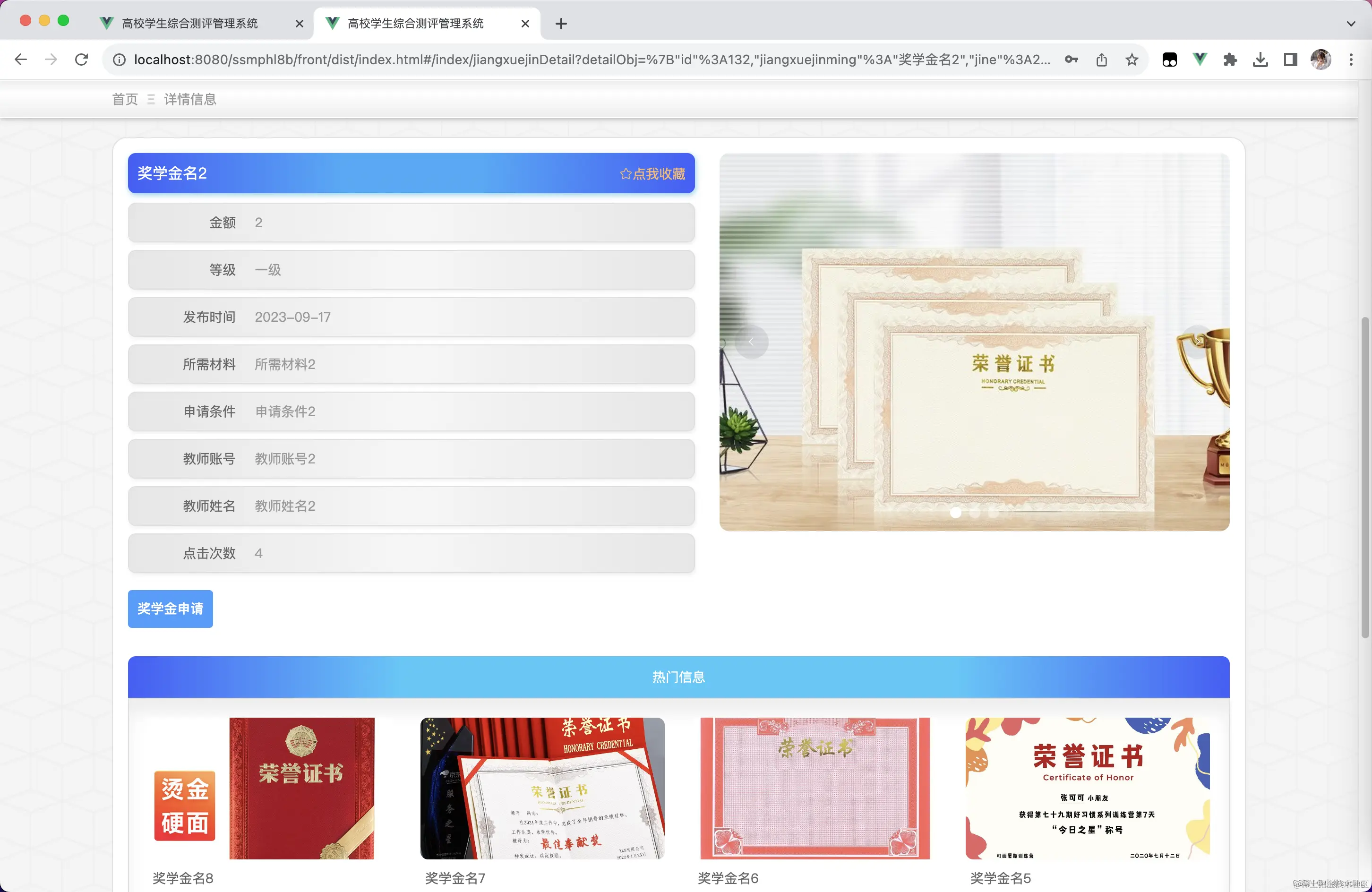
Task: Open the extensions puzzle icon
Action: 1230,60
